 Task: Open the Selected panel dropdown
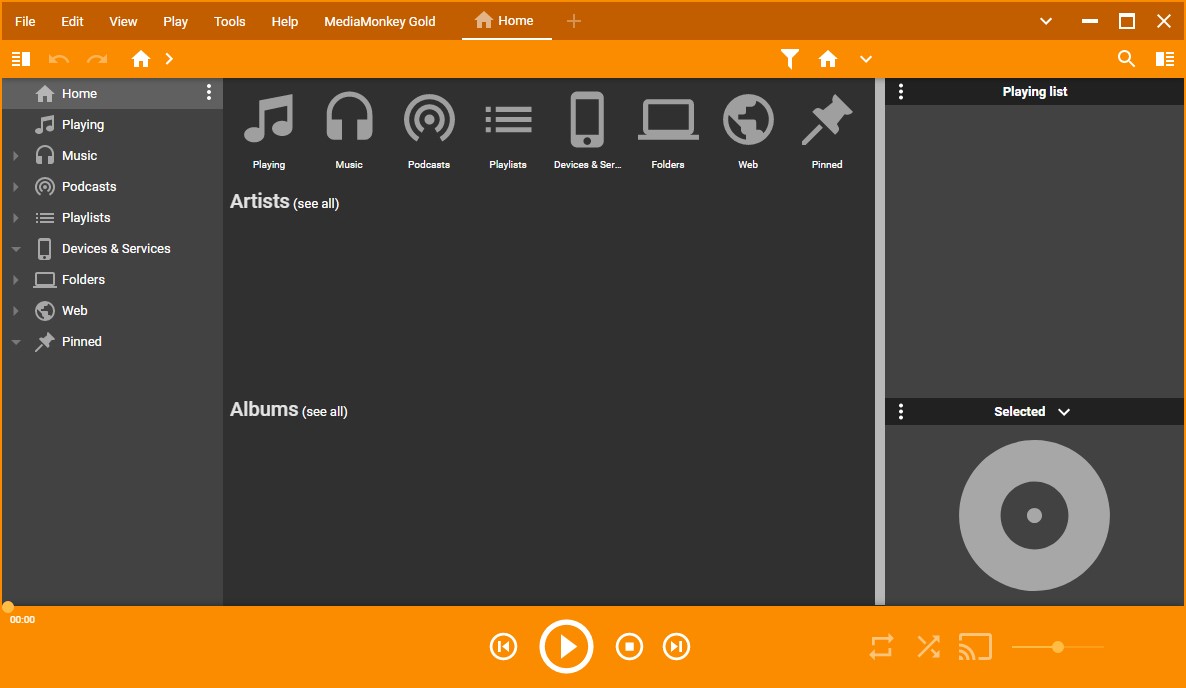[x=1064, y=412]
